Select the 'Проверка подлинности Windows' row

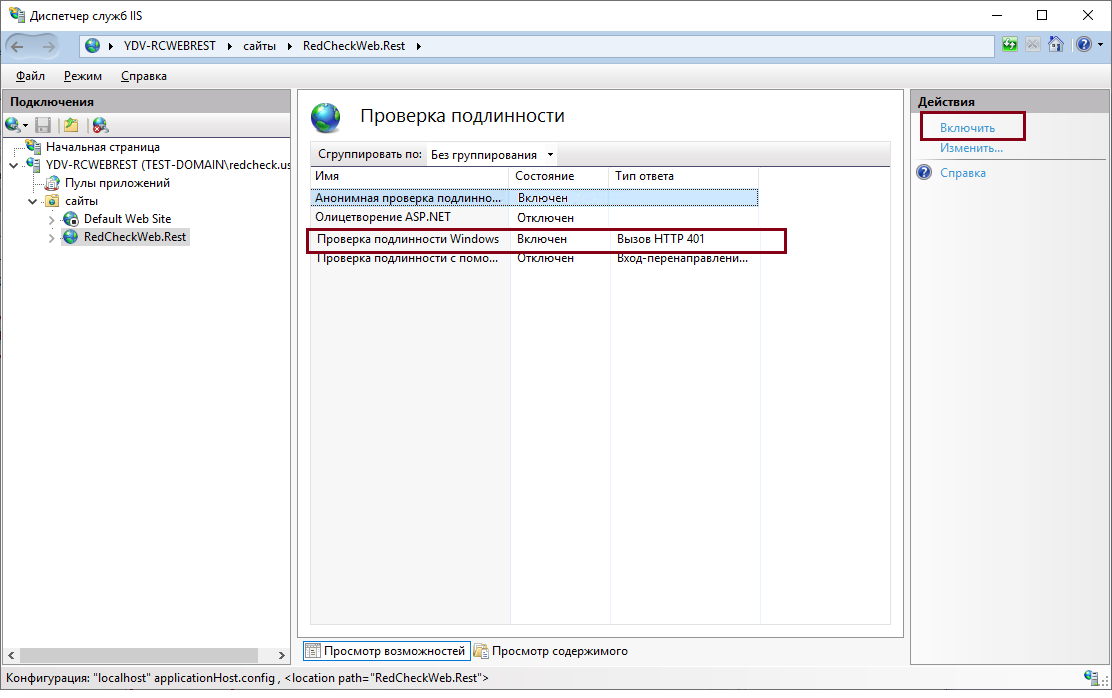(x=408, y=240)
